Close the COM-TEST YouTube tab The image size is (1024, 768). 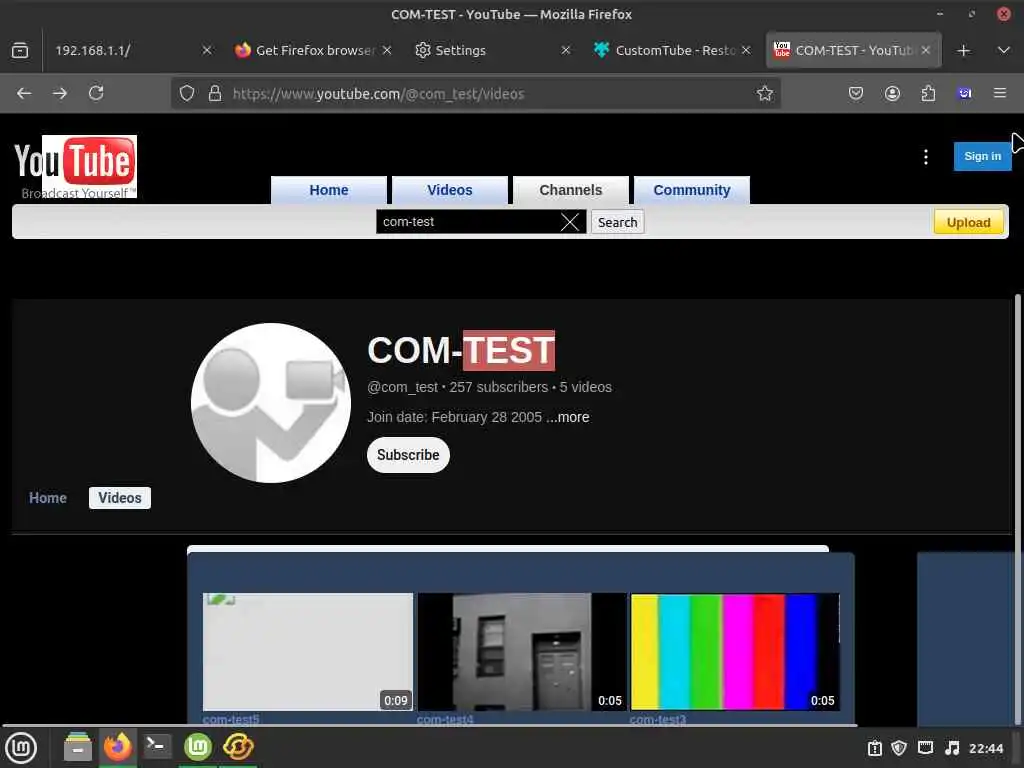point(925,50)
